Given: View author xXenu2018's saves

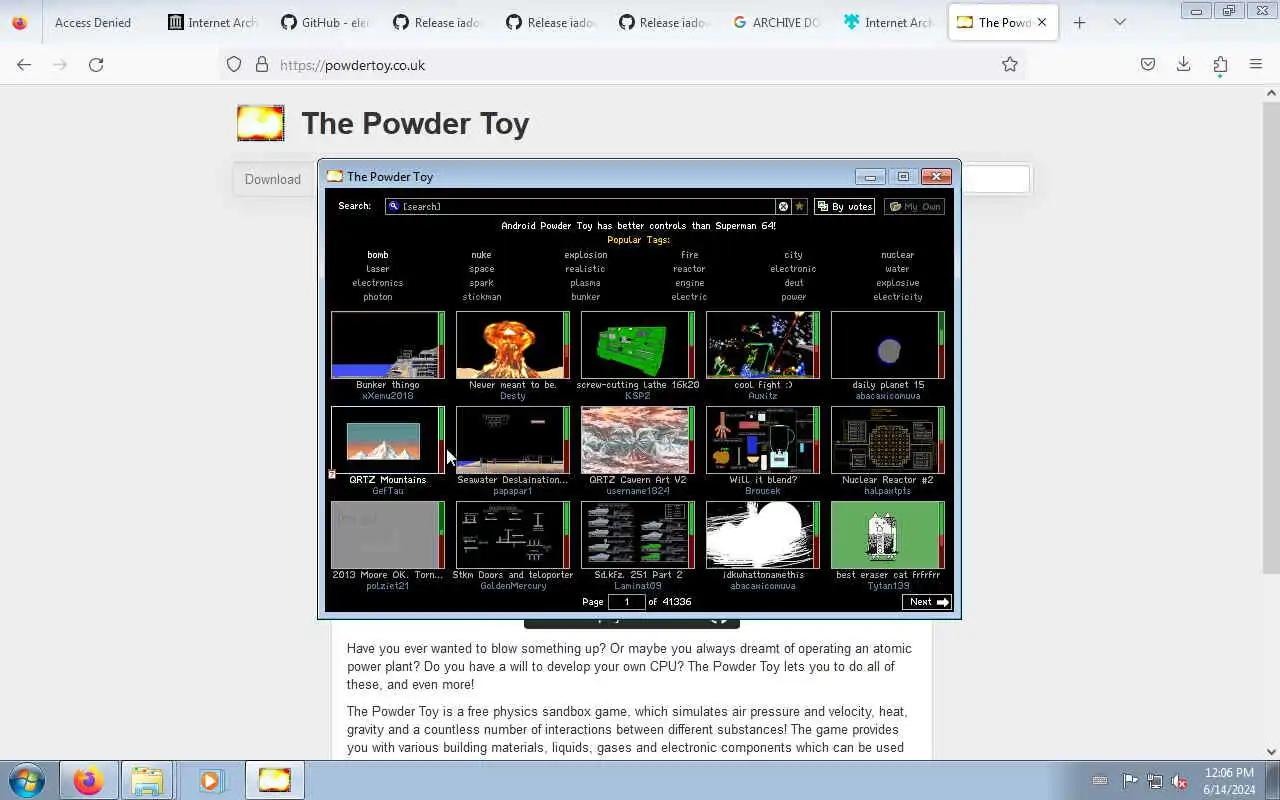Looking at the screenshot, I should [387, 396].
